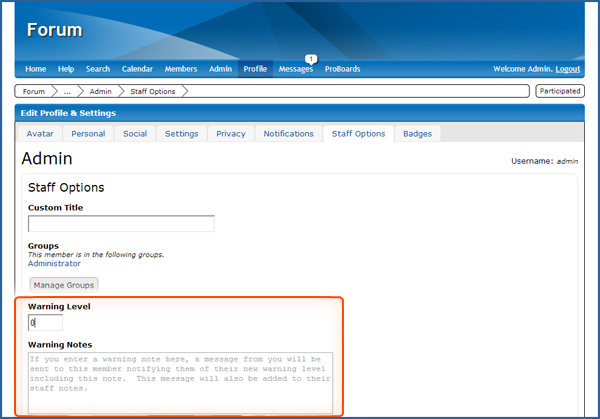This screenshot has width=600, height=419.
Task: Open the Admin navigation item
Action: (x=220, y=69)
